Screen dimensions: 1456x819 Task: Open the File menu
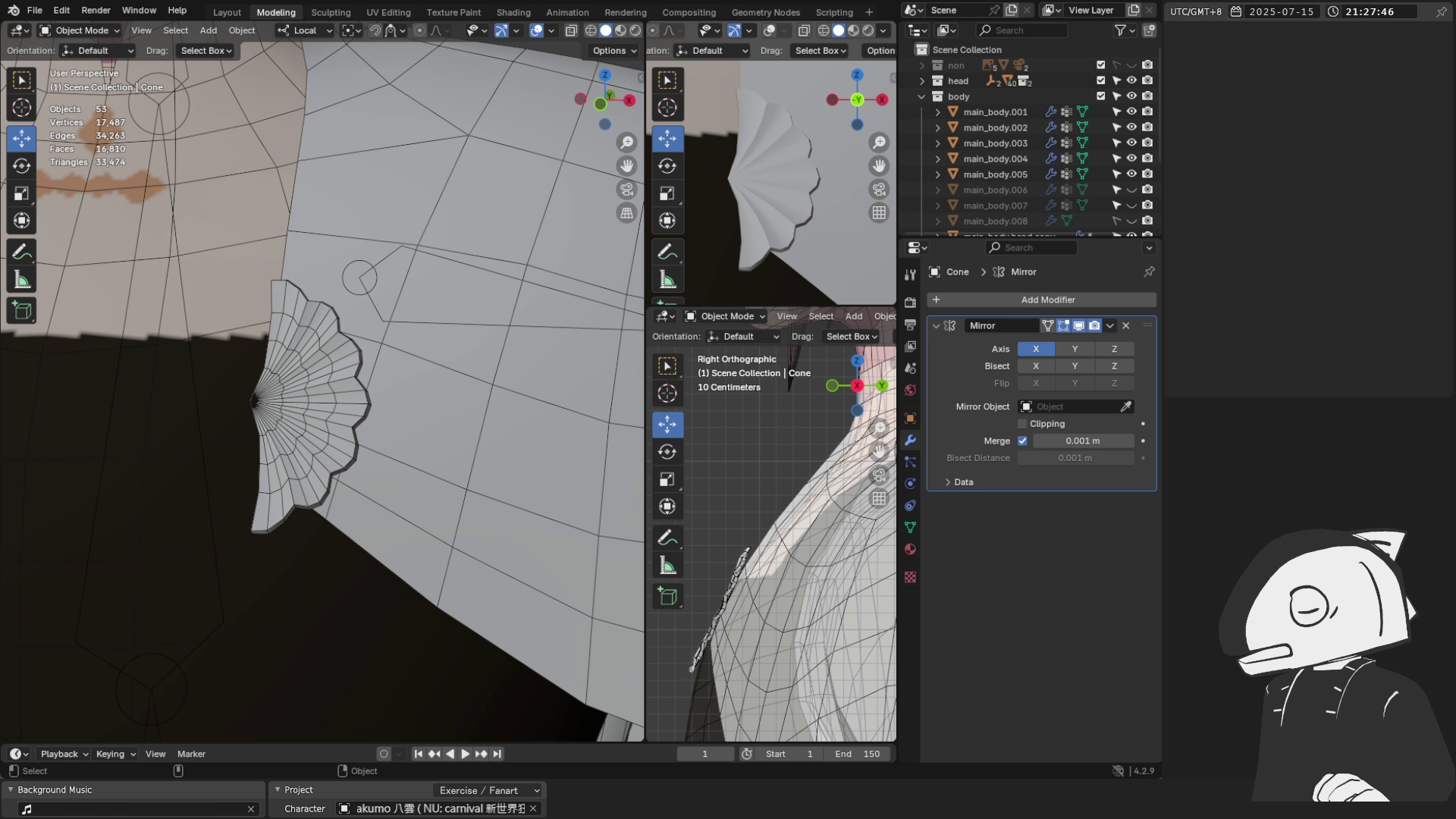tap(35, 11)
